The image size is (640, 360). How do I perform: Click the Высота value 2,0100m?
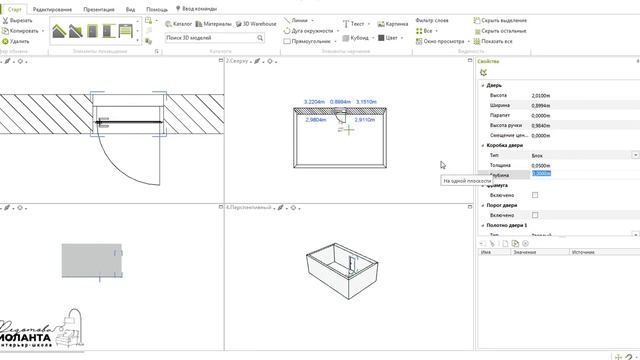541,96
